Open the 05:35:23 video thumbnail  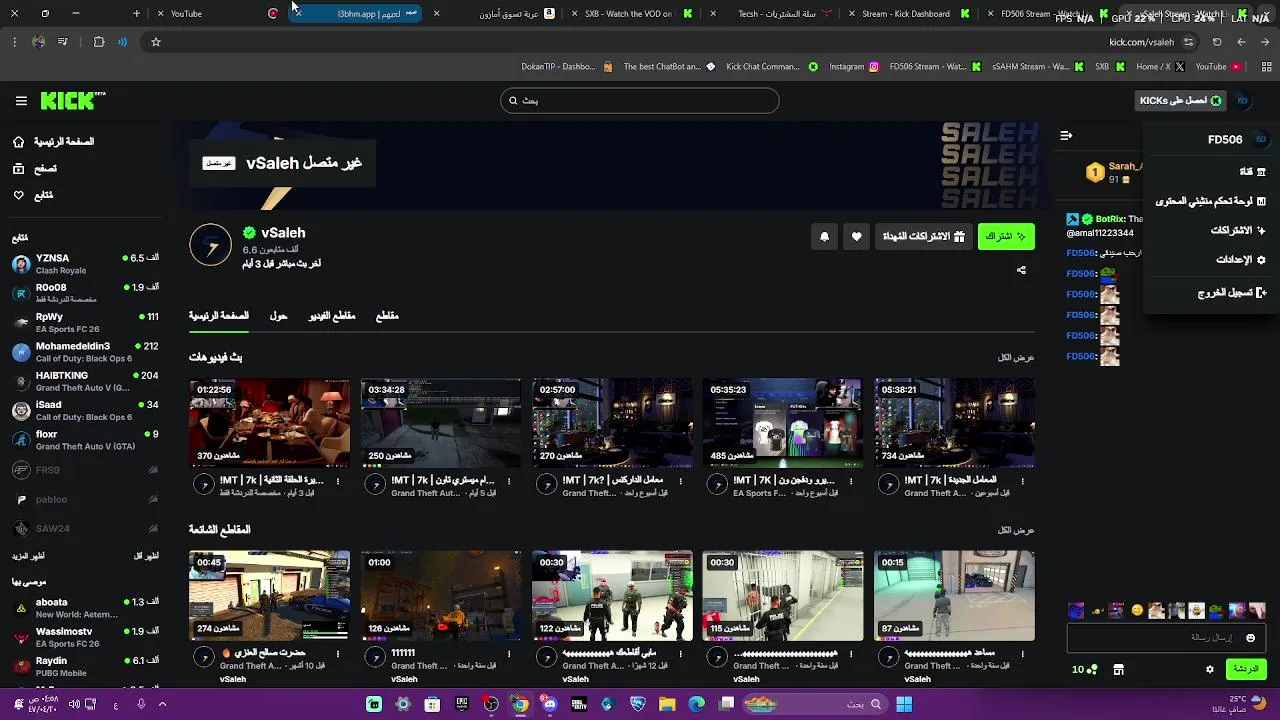pos(783,422)
